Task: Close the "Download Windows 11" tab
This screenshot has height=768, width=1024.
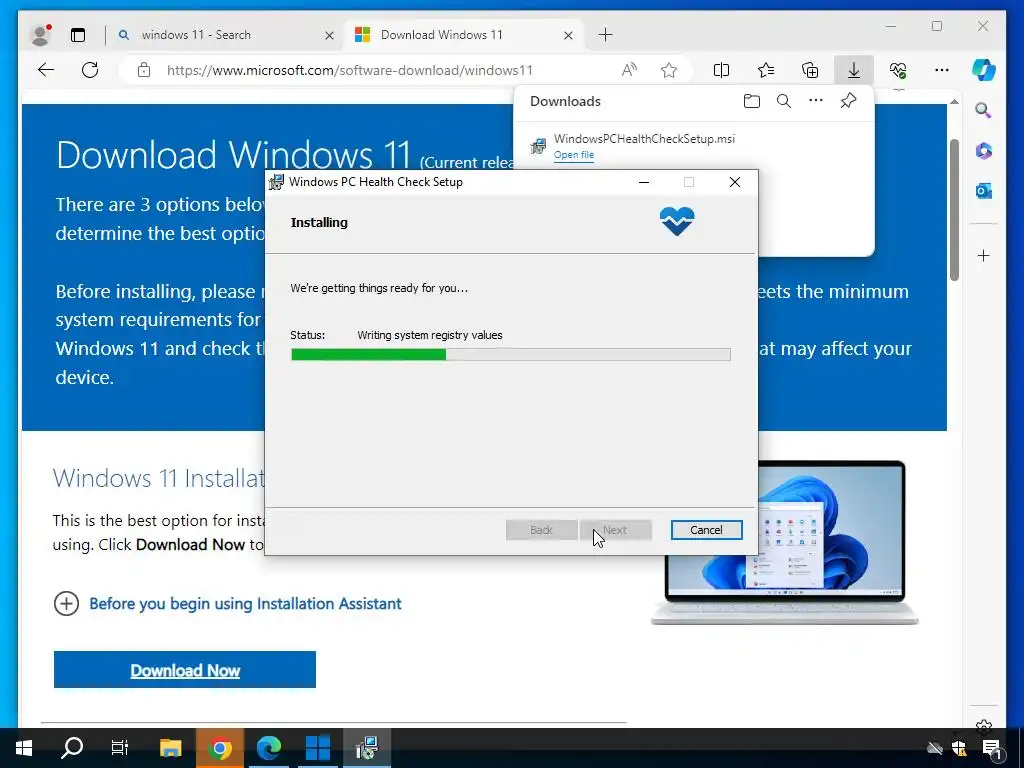Action: point(568,35)
